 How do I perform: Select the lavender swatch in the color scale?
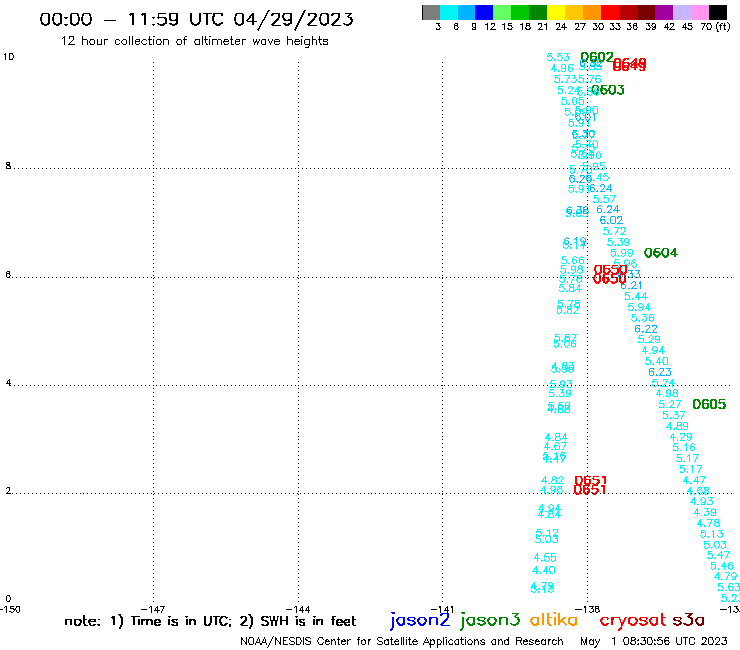[x=681, y=12]
